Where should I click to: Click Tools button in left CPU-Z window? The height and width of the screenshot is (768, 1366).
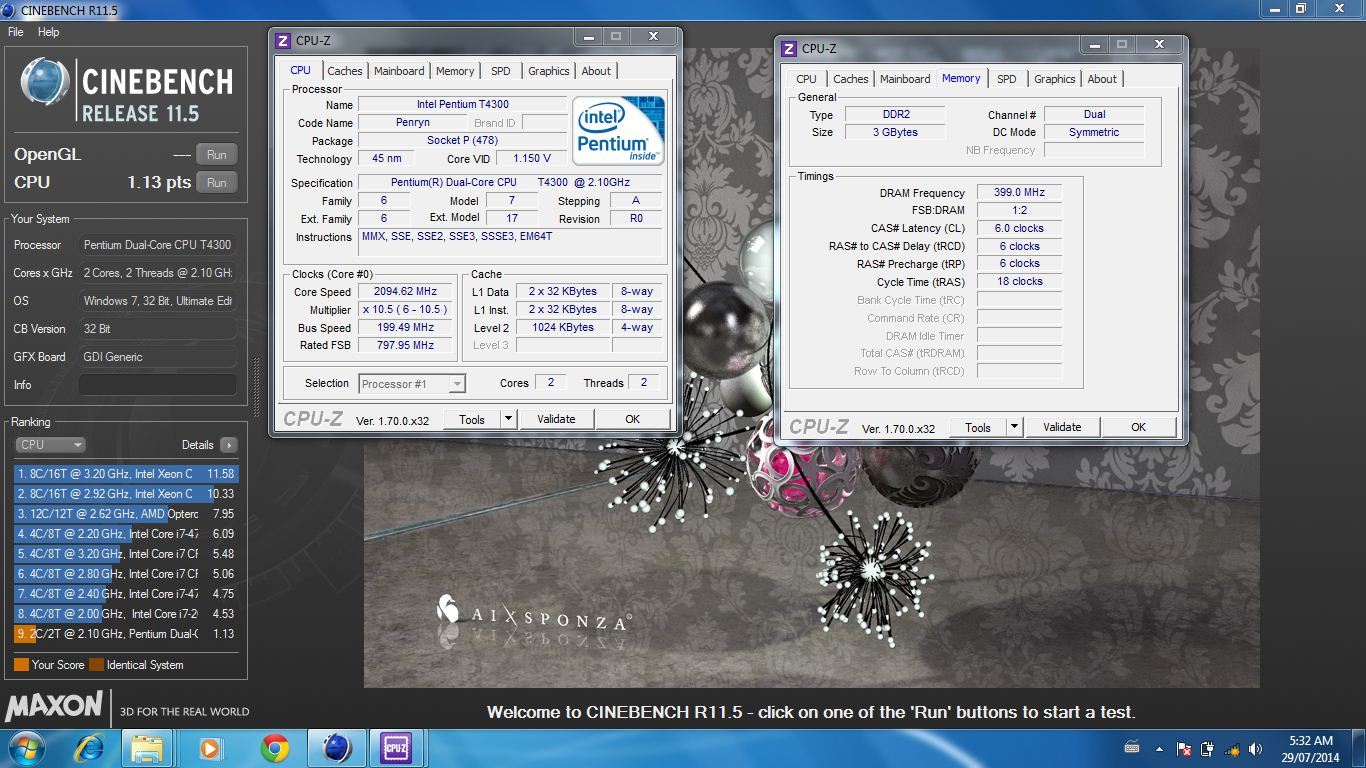[x=472, y=419]
